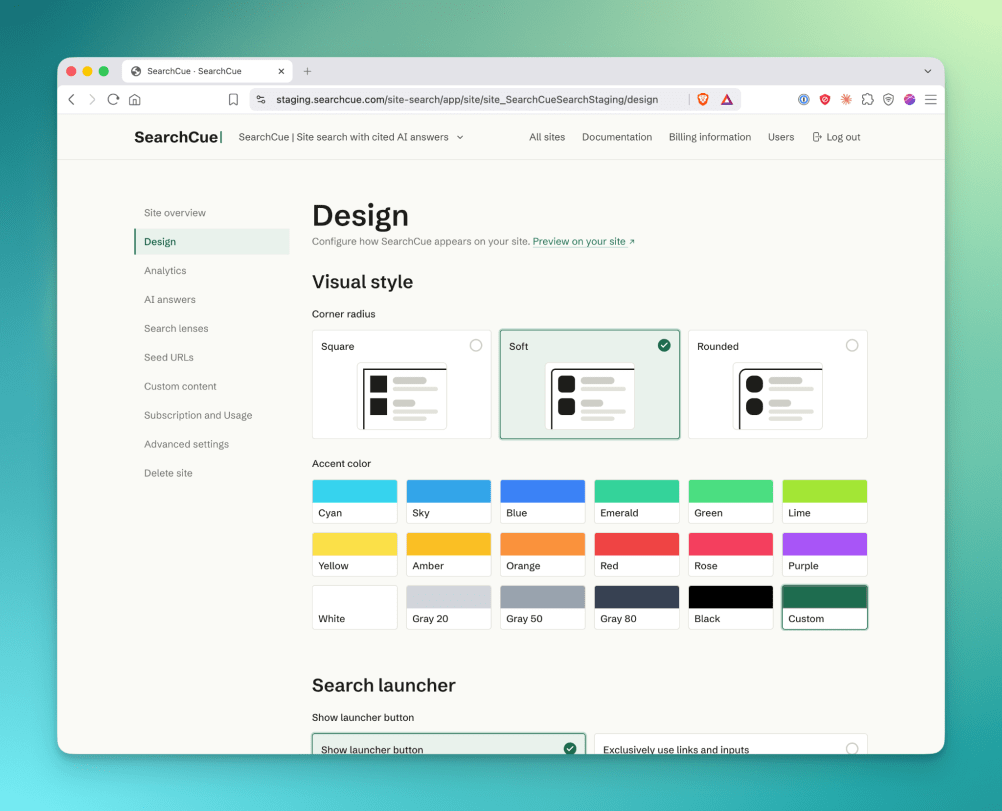
Task: Open the 1Password extension icon
Action: 804,100
